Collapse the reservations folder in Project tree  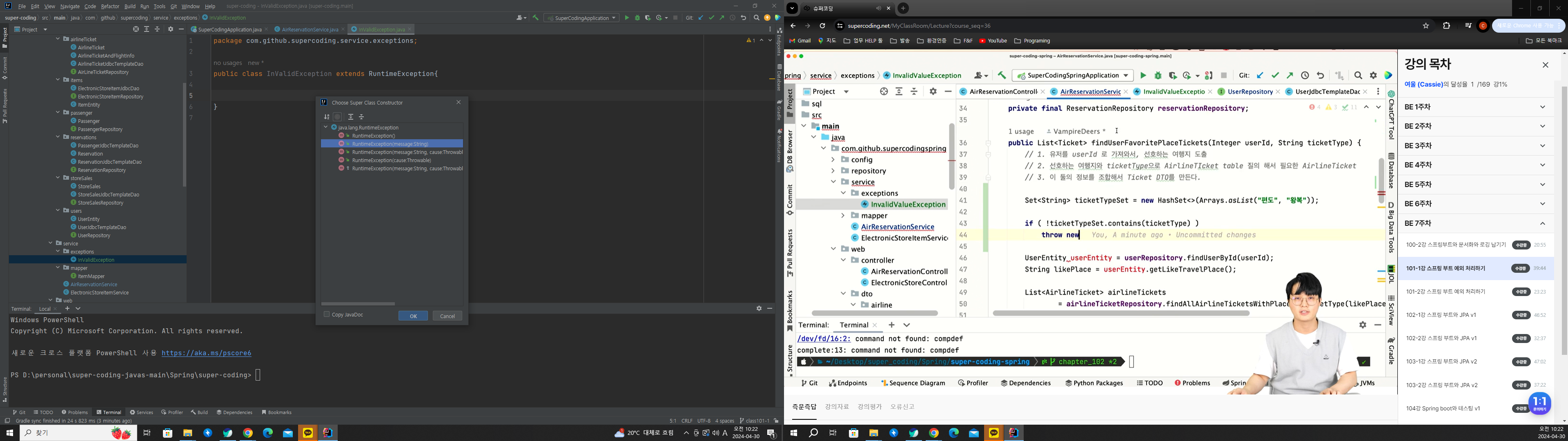58,137
